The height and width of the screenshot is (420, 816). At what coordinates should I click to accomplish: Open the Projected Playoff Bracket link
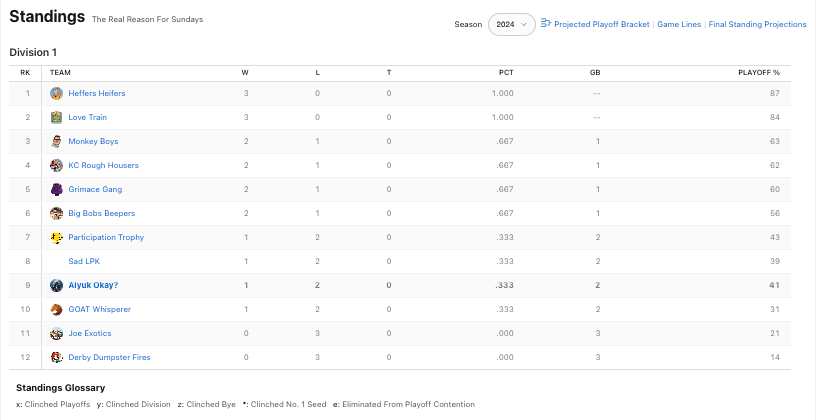tap(601, 24)
